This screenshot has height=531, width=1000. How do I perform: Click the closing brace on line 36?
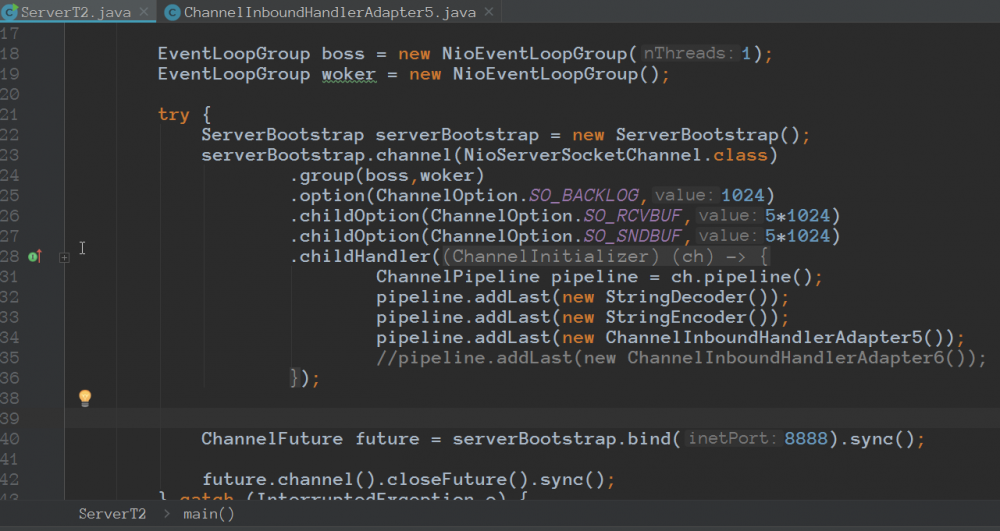point(295,378)
